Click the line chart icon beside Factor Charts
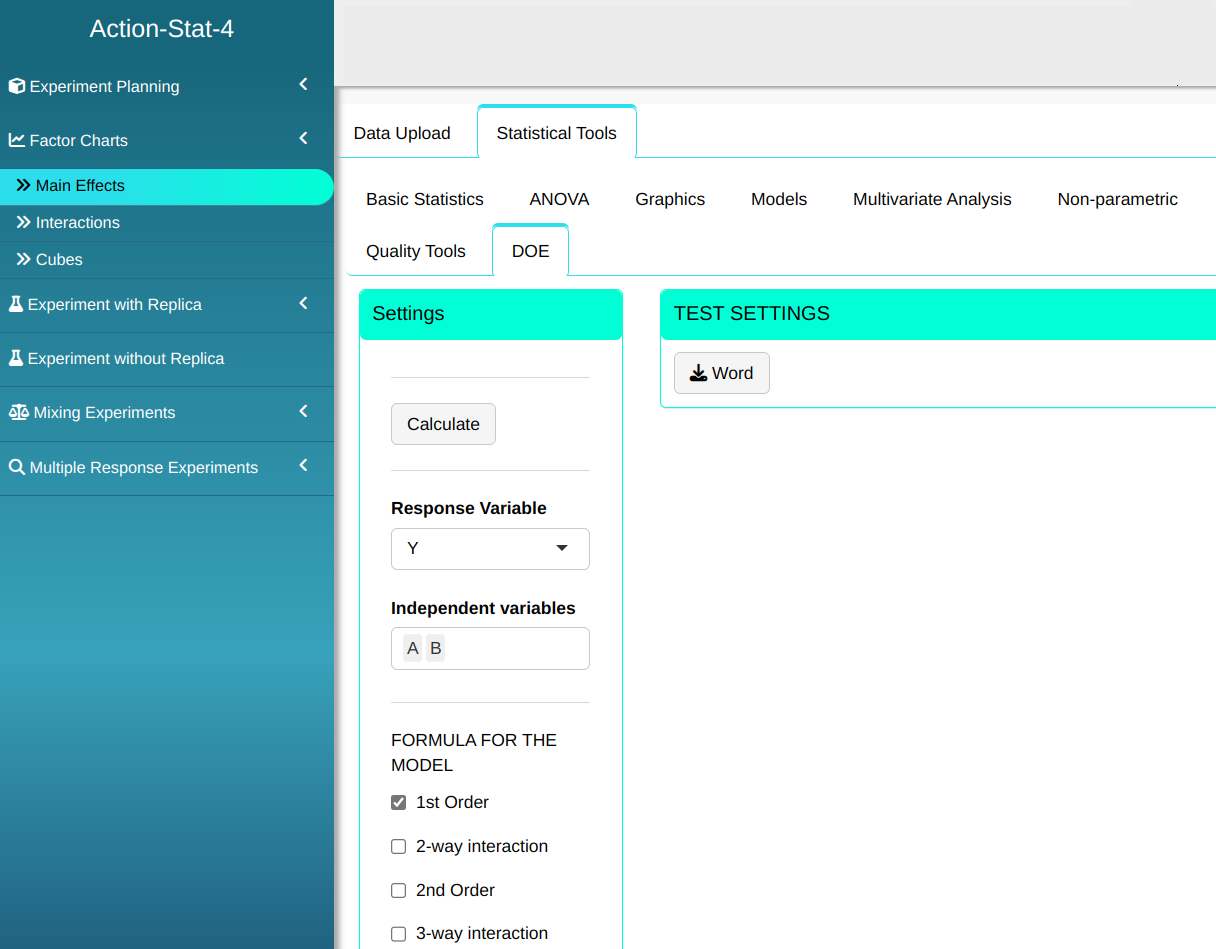This screenshot has width=1216, height=949. click(17, 140)
